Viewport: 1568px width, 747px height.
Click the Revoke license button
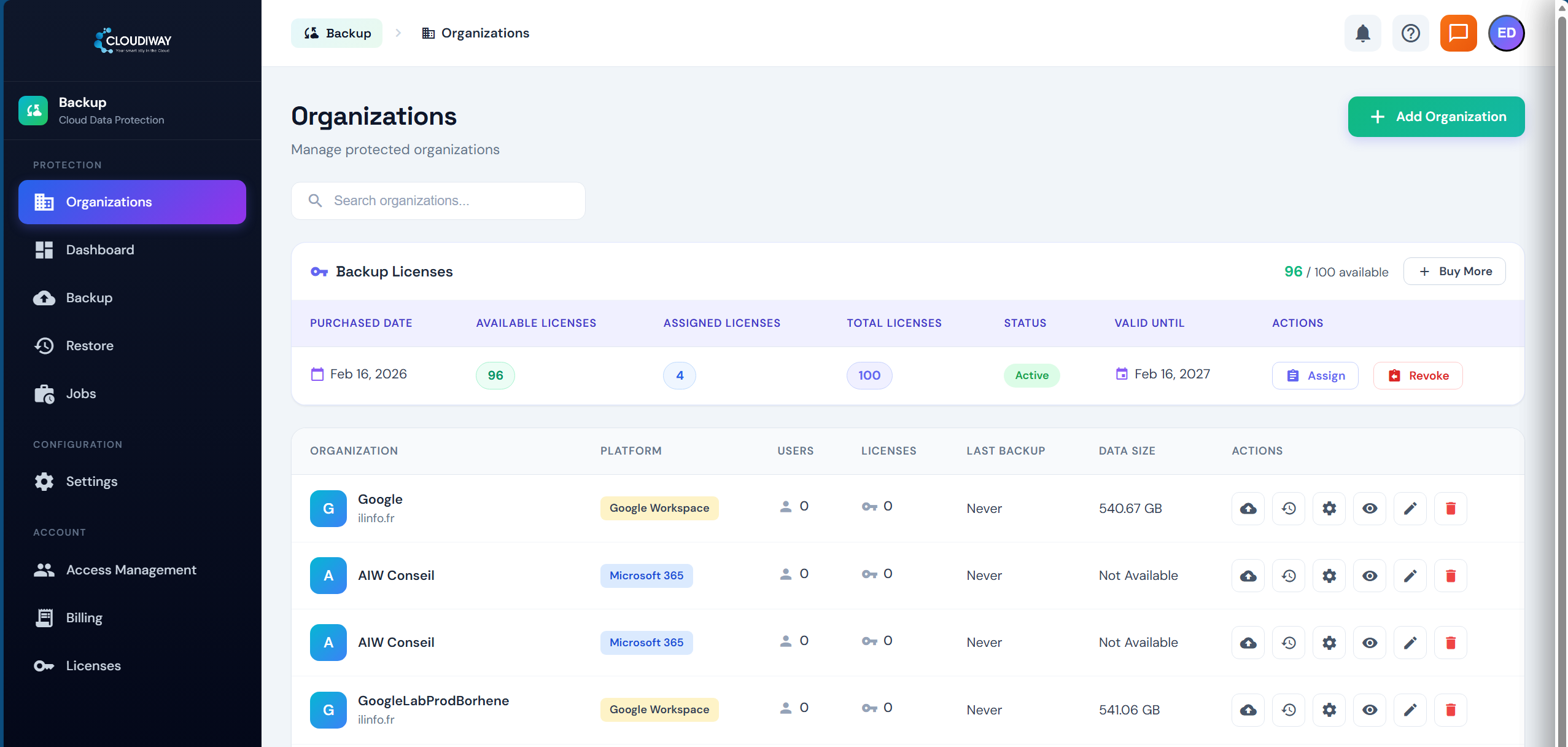[1418, 376]
